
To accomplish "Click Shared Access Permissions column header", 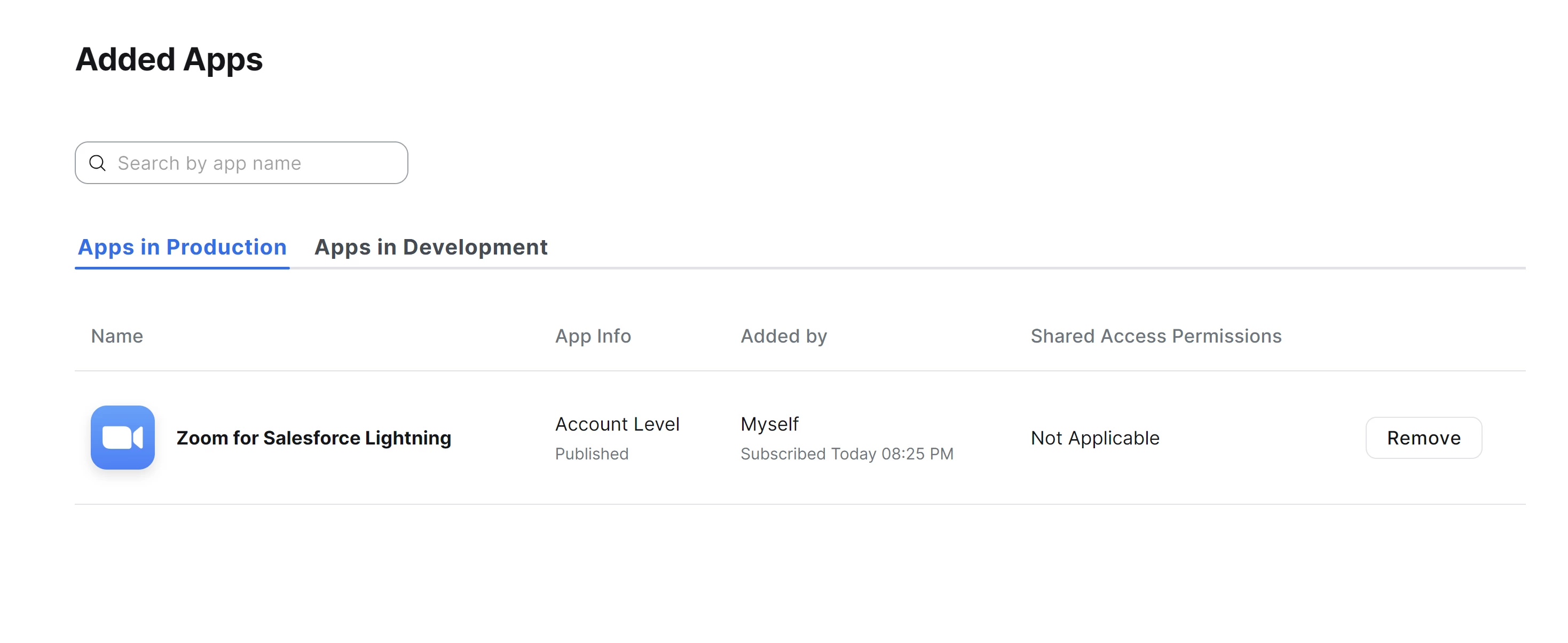I will 1155,336.
